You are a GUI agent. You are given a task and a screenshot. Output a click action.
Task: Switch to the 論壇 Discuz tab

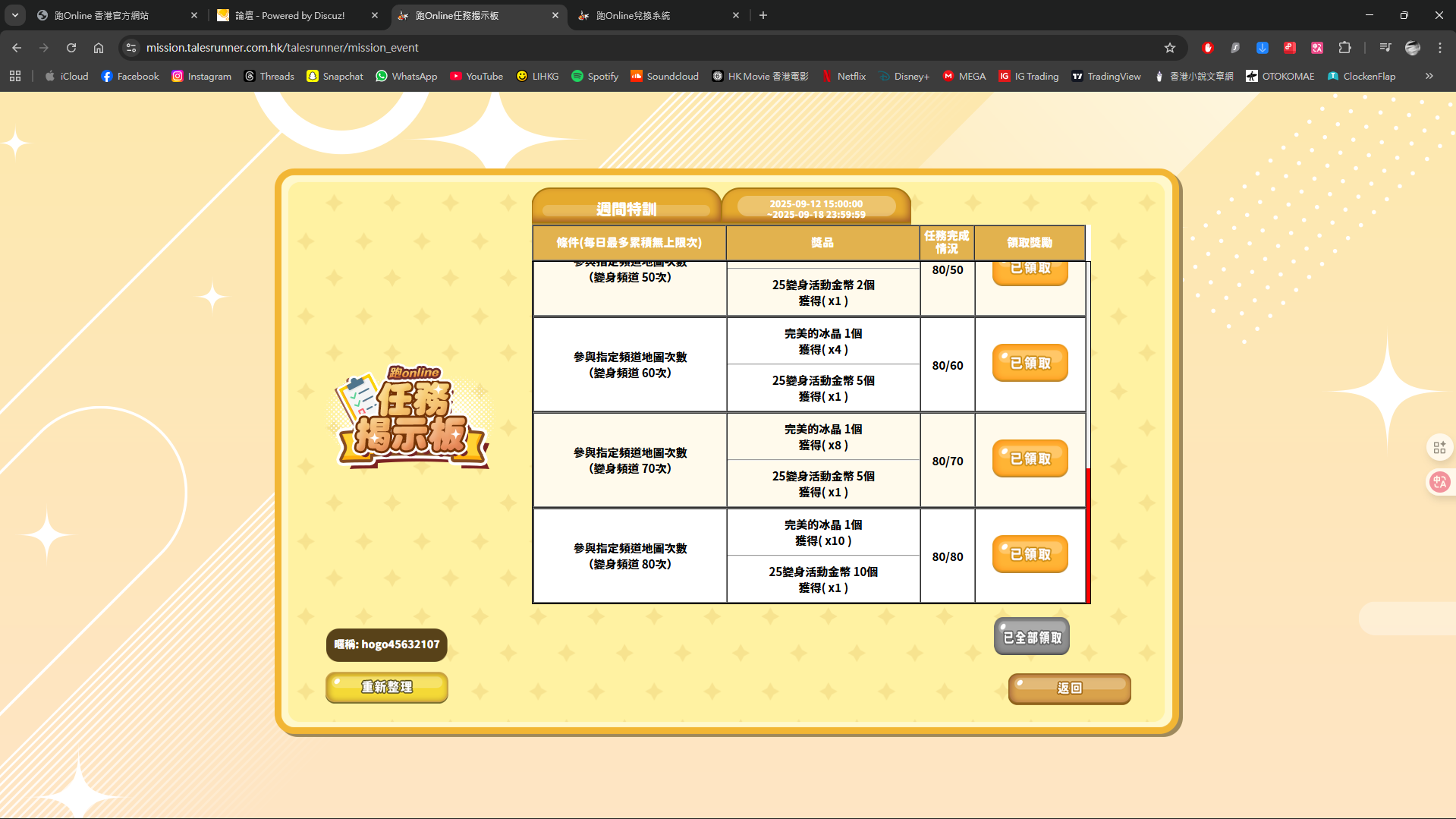tap(297, 15)
